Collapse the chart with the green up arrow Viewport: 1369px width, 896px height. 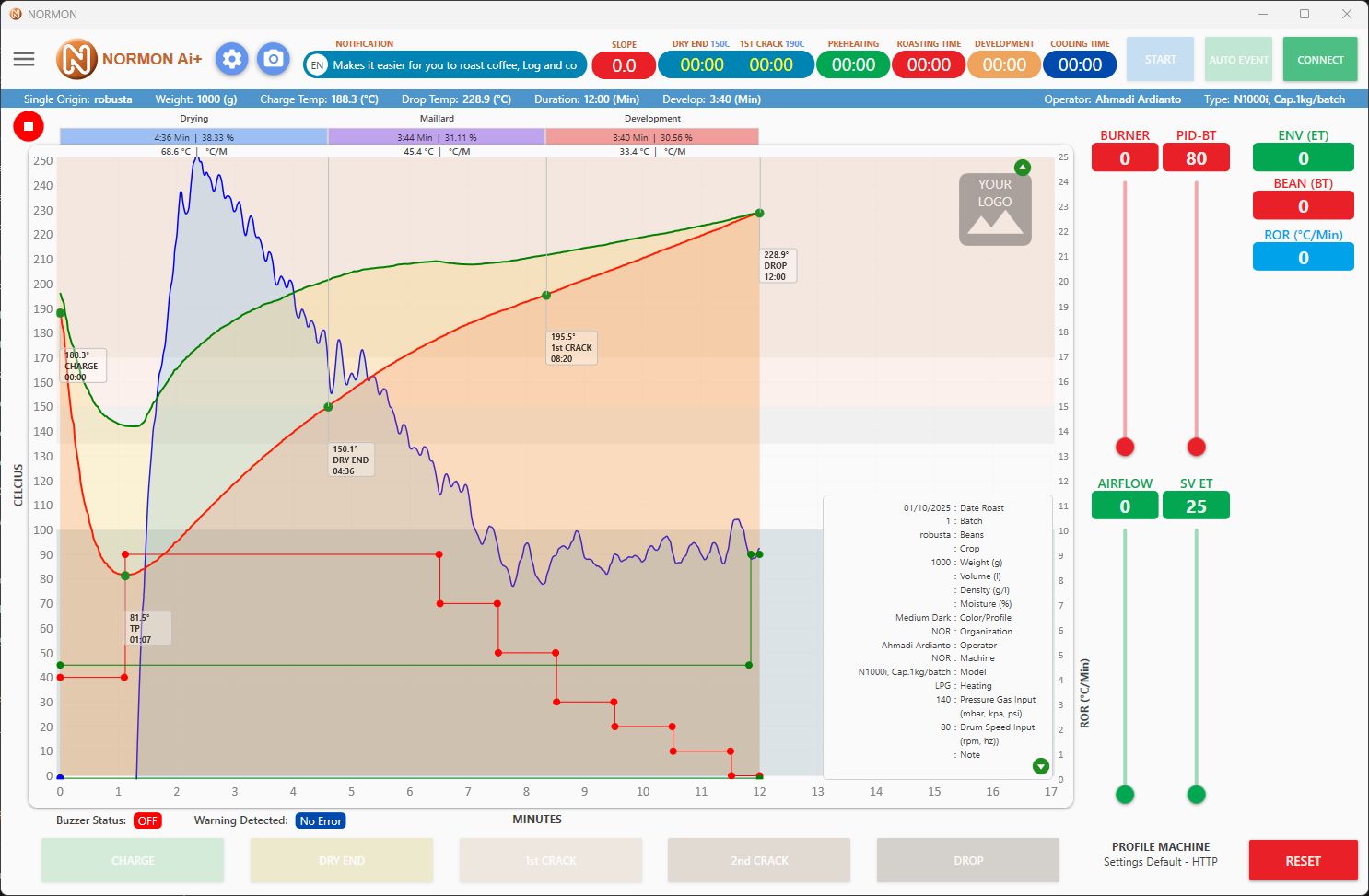click(x=1022, y=168)
